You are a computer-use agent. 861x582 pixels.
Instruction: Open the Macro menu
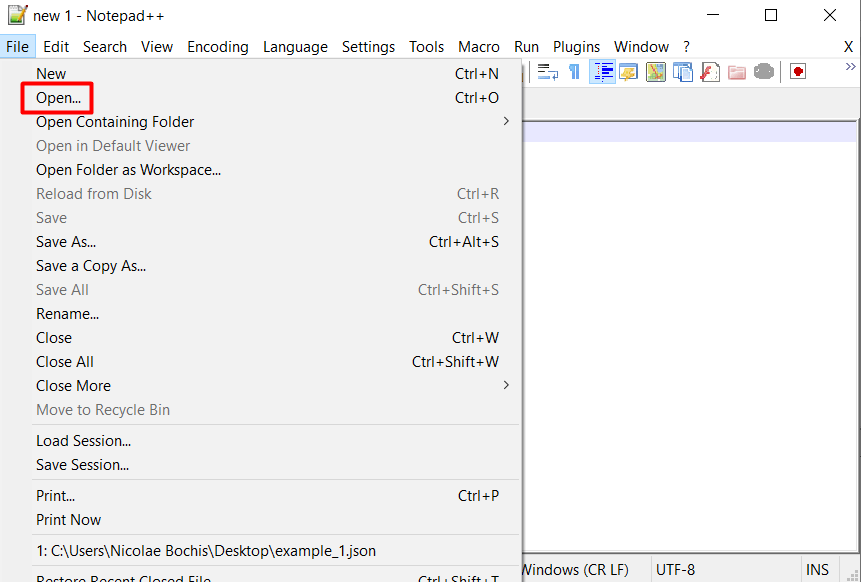tap(479, 46)
